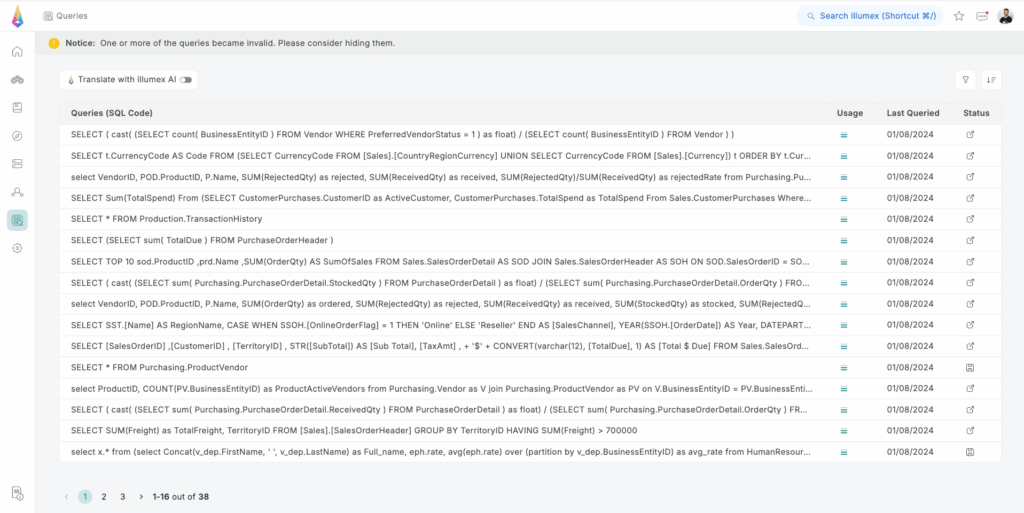This screenshot has height=513, width=1024.
Task: Open the chat notifications icon in header
Action: click(x=982, y=16)
